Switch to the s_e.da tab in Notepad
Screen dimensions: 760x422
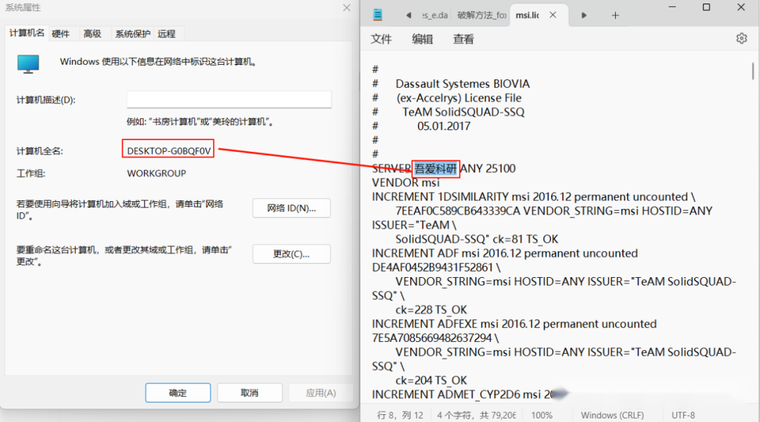coord(435,16)
